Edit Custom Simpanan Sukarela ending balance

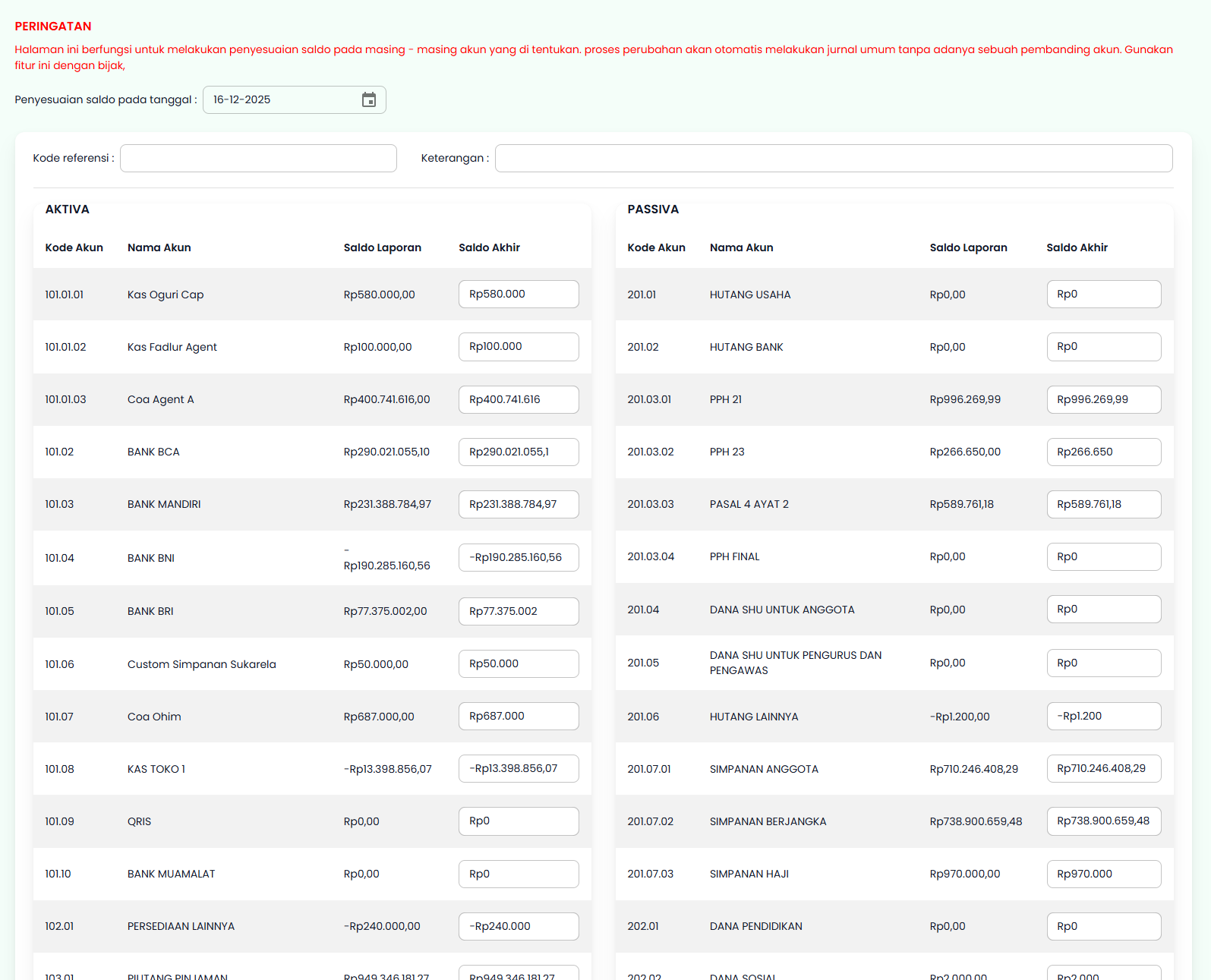[x=519, y=664]
